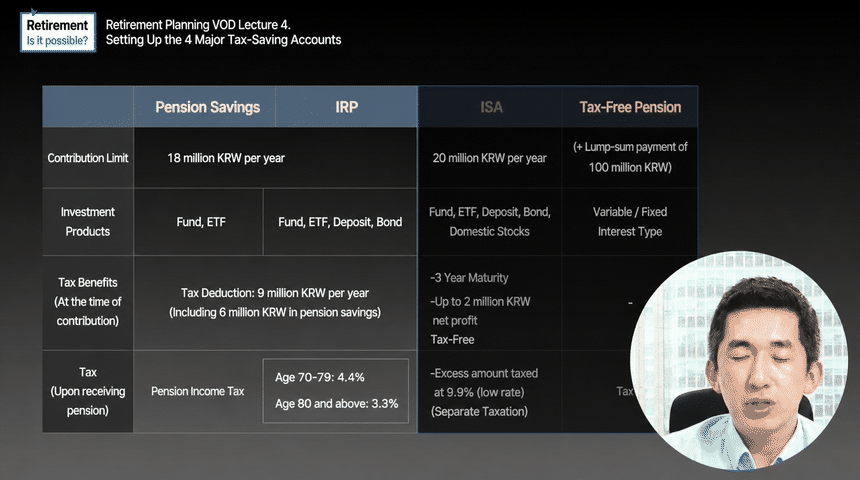The image size is (860, 480).
Task: Click the 'Lump-sum payment of 100 million KRW' cell
Action: 630,157
